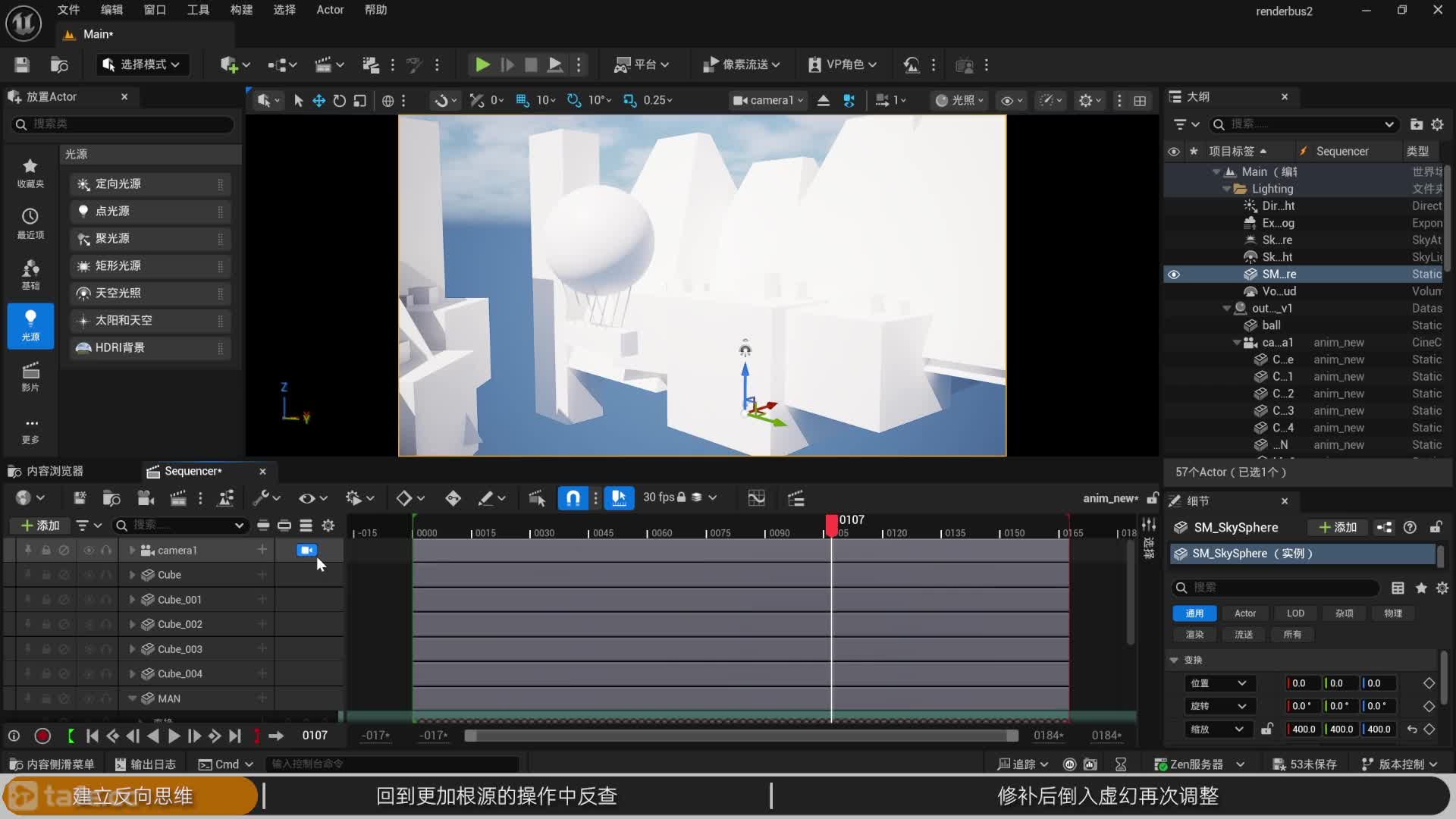Collapse the MAN track in Sequencer
Viewport: 1456px width, 819px height.
(x=132, y=699)
